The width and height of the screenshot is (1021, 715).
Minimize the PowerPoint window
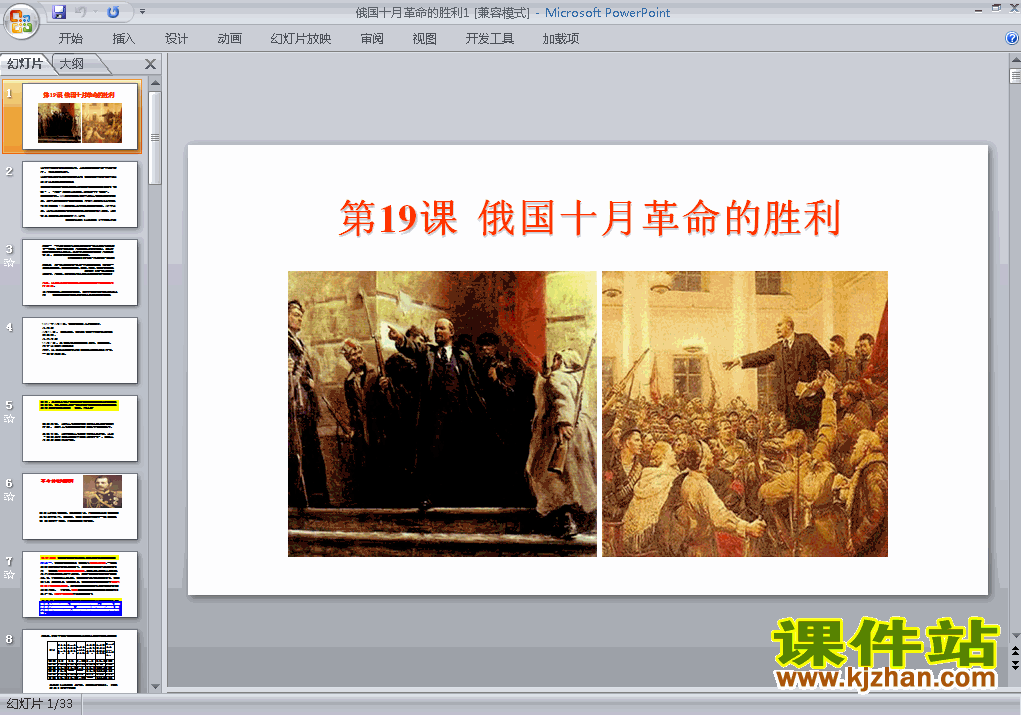(x=978, y=9)
